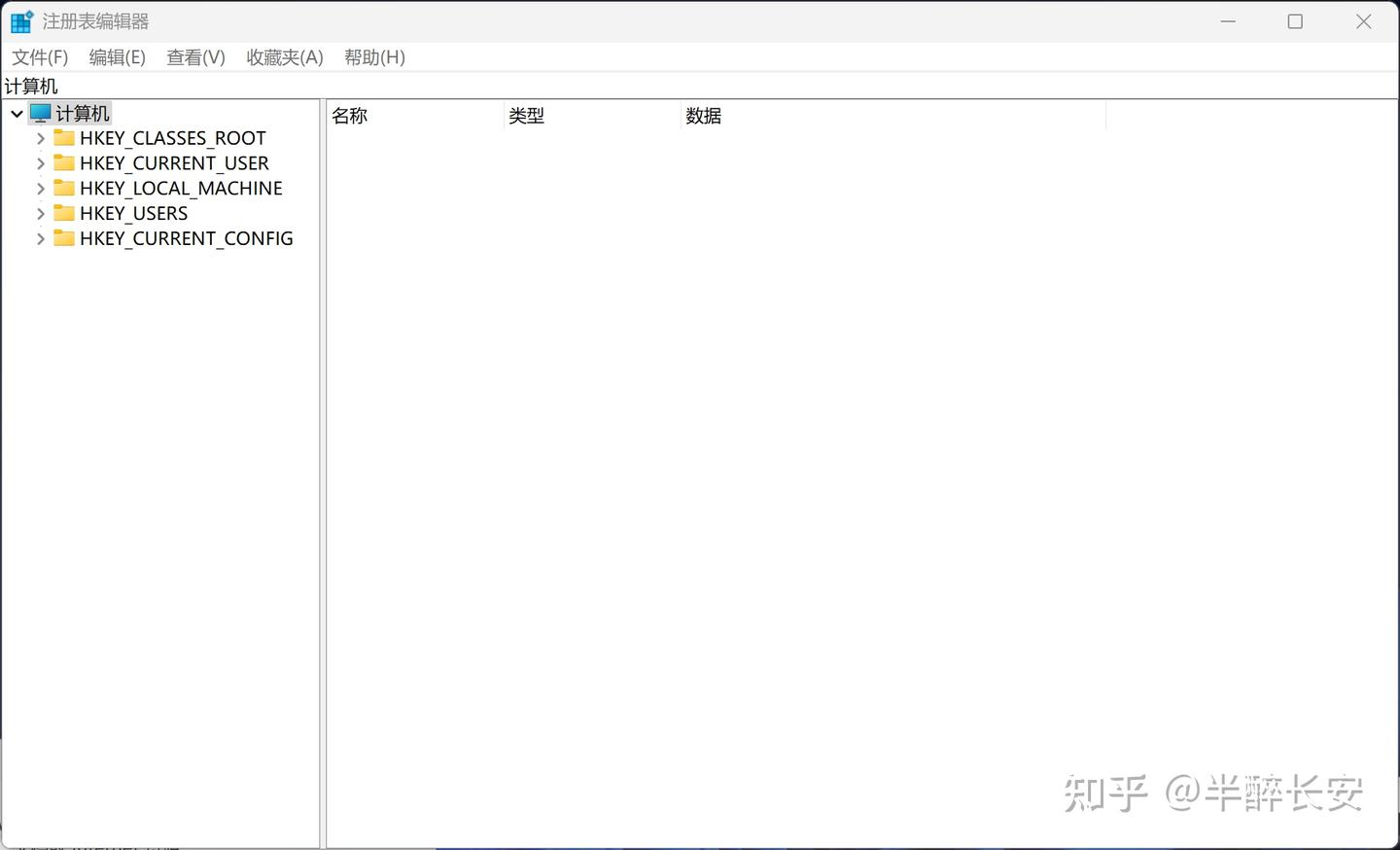Open the 文件(F) menu
This screenshot has width=1400, height=850.
click(x=40, y=57)
